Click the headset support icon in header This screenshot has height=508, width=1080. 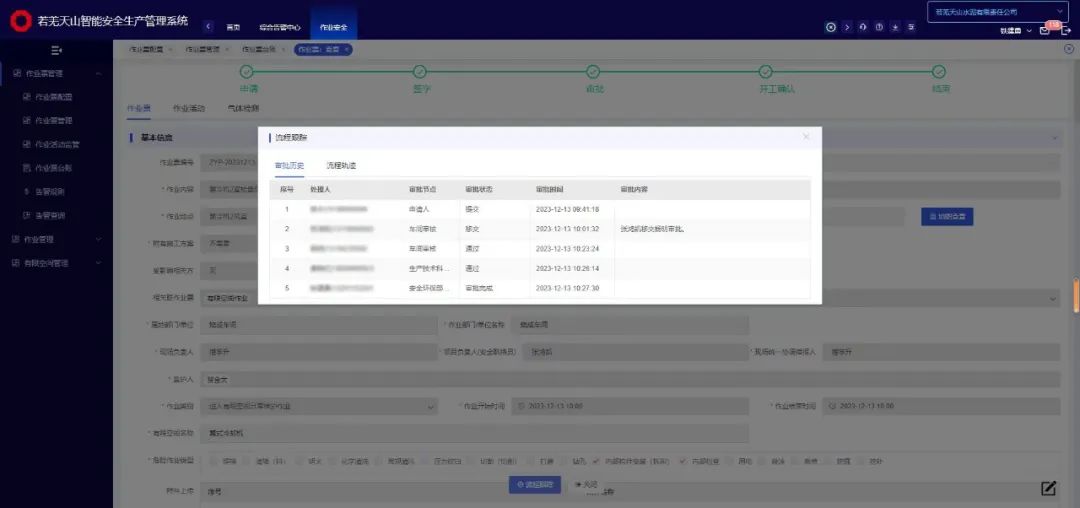(x=862, y=27)
